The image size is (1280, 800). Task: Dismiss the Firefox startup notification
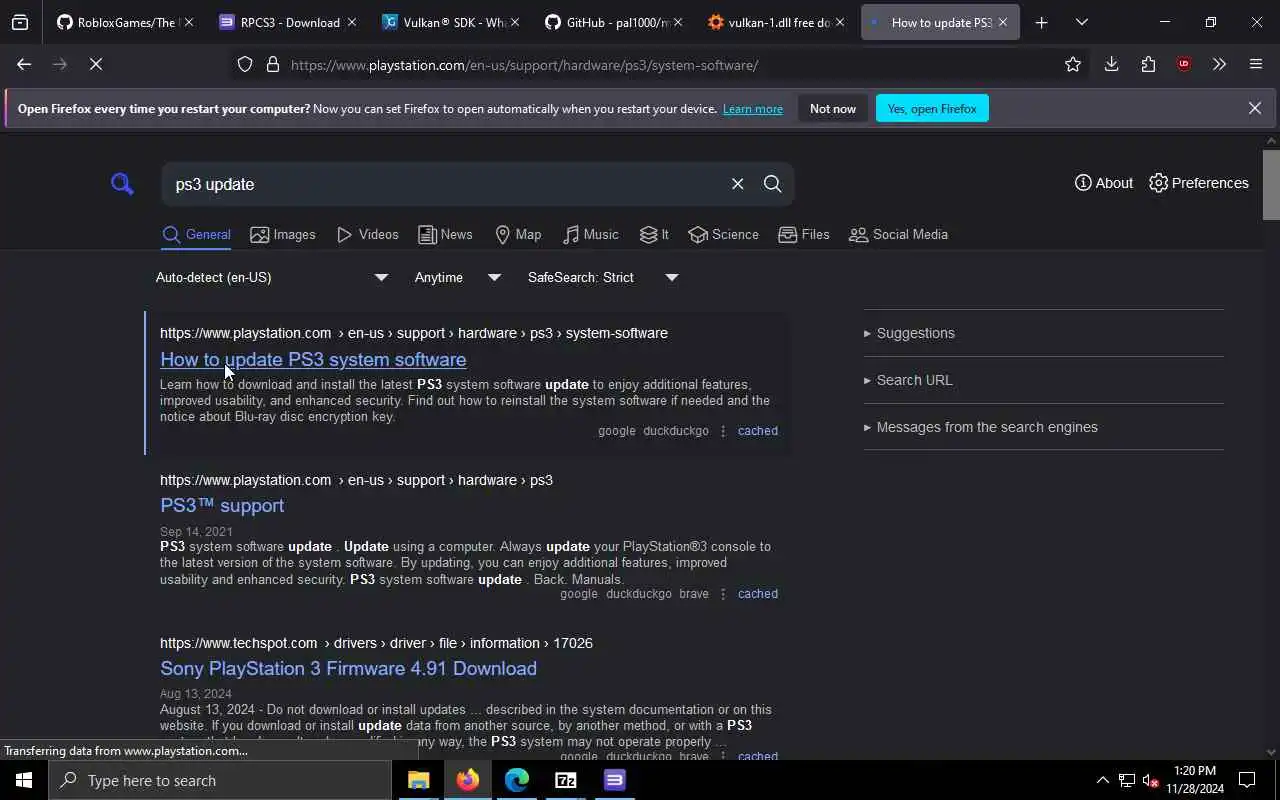1254,108
